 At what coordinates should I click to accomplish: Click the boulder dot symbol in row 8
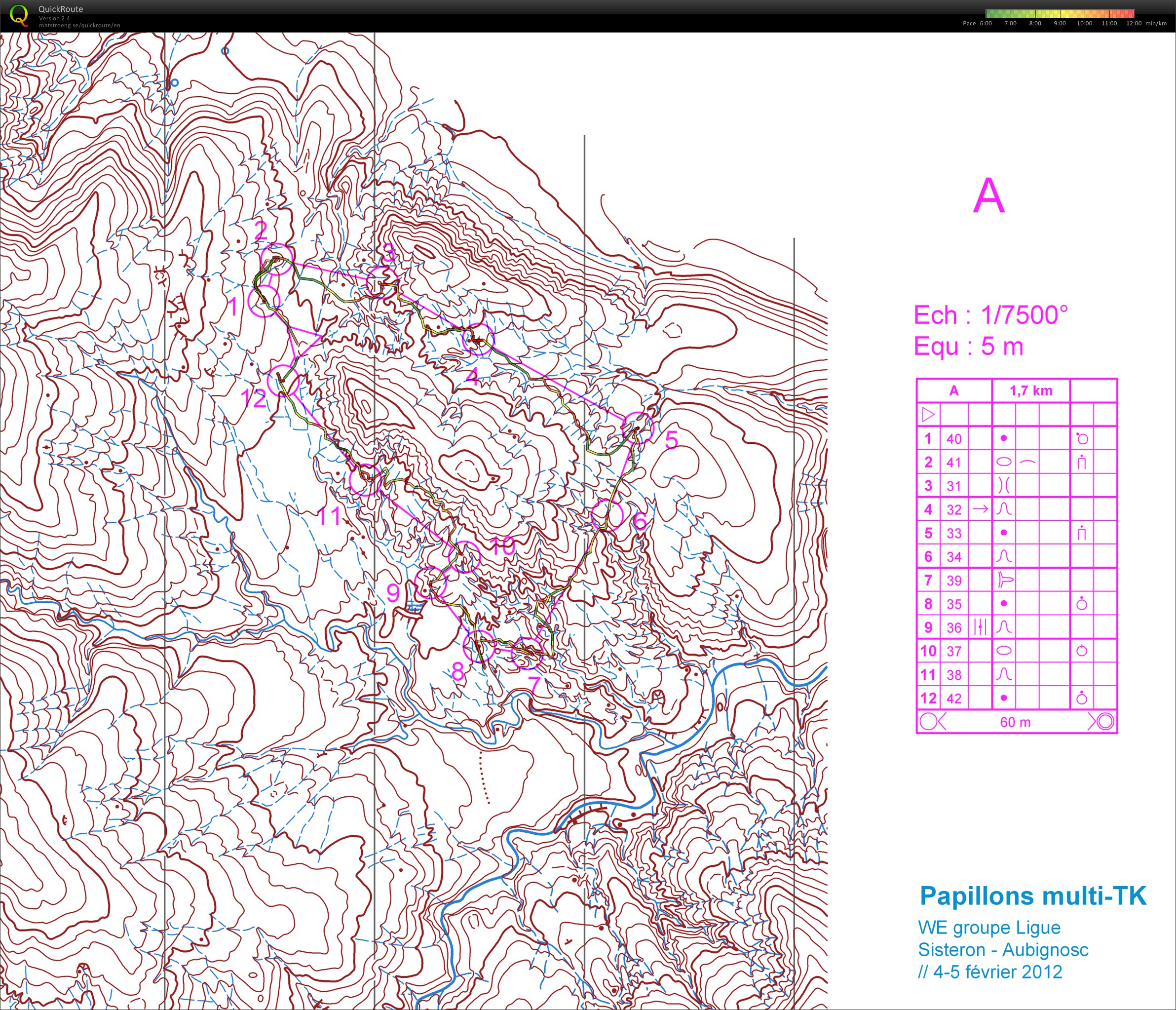point(1003,603)
